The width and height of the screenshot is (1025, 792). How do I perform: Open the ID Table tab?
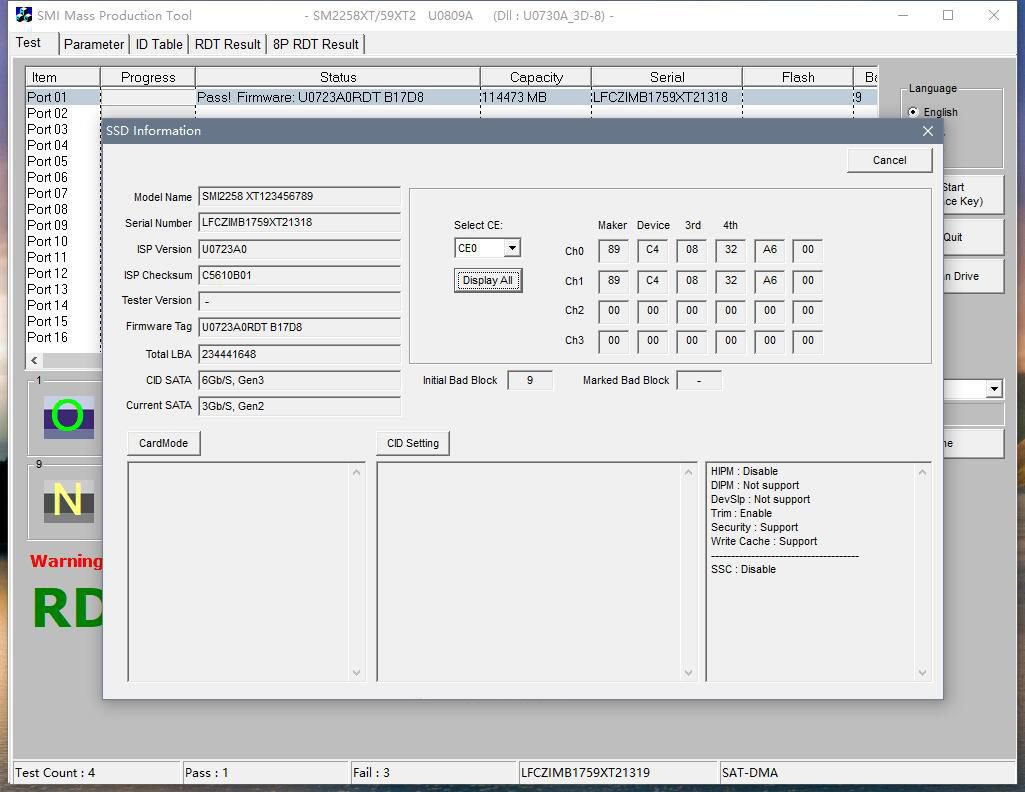(159, 44)
